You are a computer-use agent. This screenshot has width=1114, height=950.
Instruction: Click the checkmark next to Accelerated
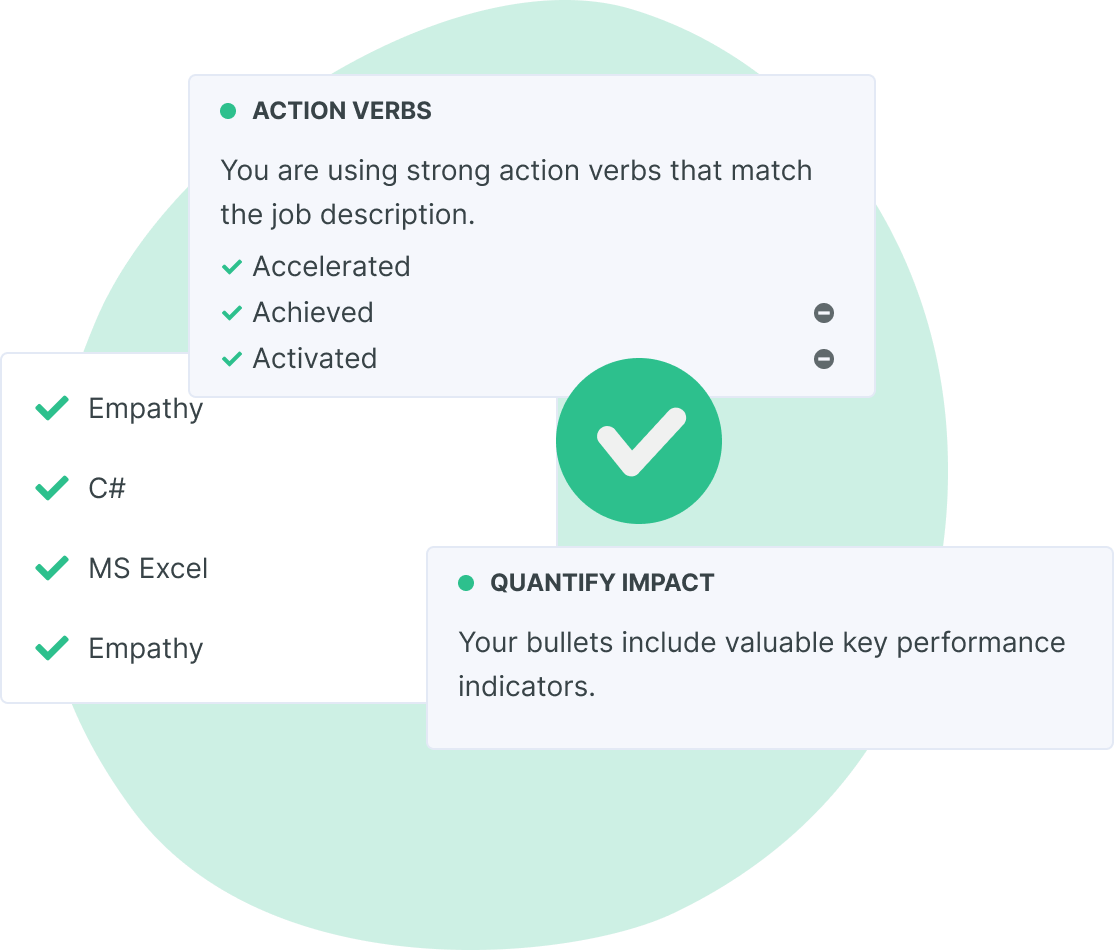pos(232,267)
